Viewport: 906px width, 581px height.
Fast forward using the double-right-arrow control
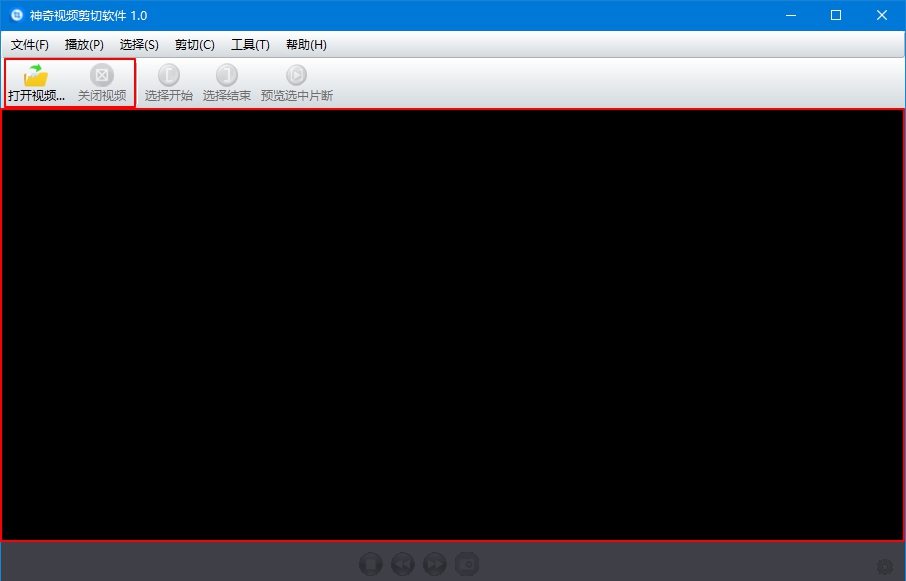(435, 563)
